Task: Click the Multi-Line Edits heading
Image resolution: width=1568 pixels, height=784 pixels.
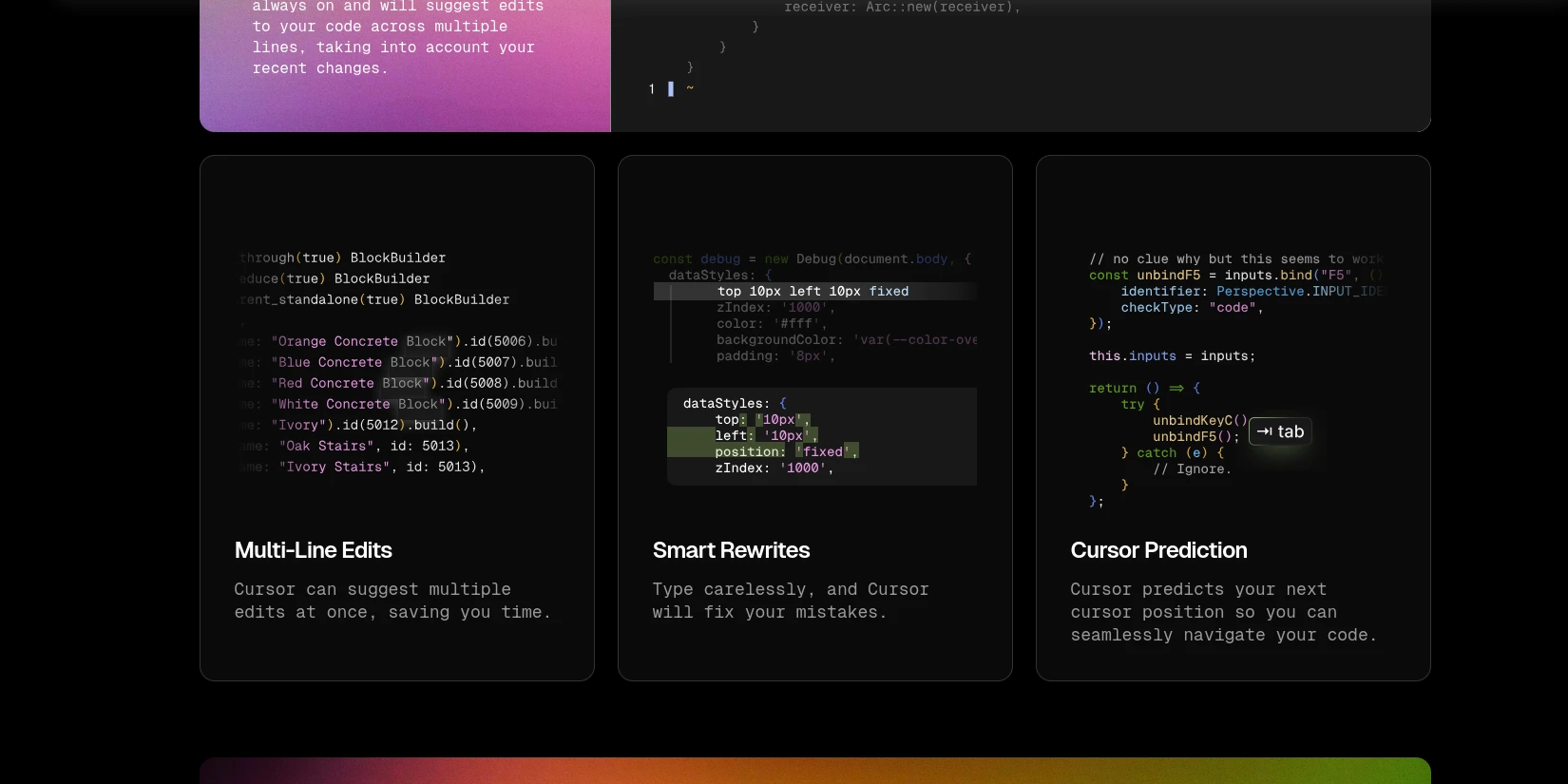Action: pyautogui.click(x=313, y=550)
